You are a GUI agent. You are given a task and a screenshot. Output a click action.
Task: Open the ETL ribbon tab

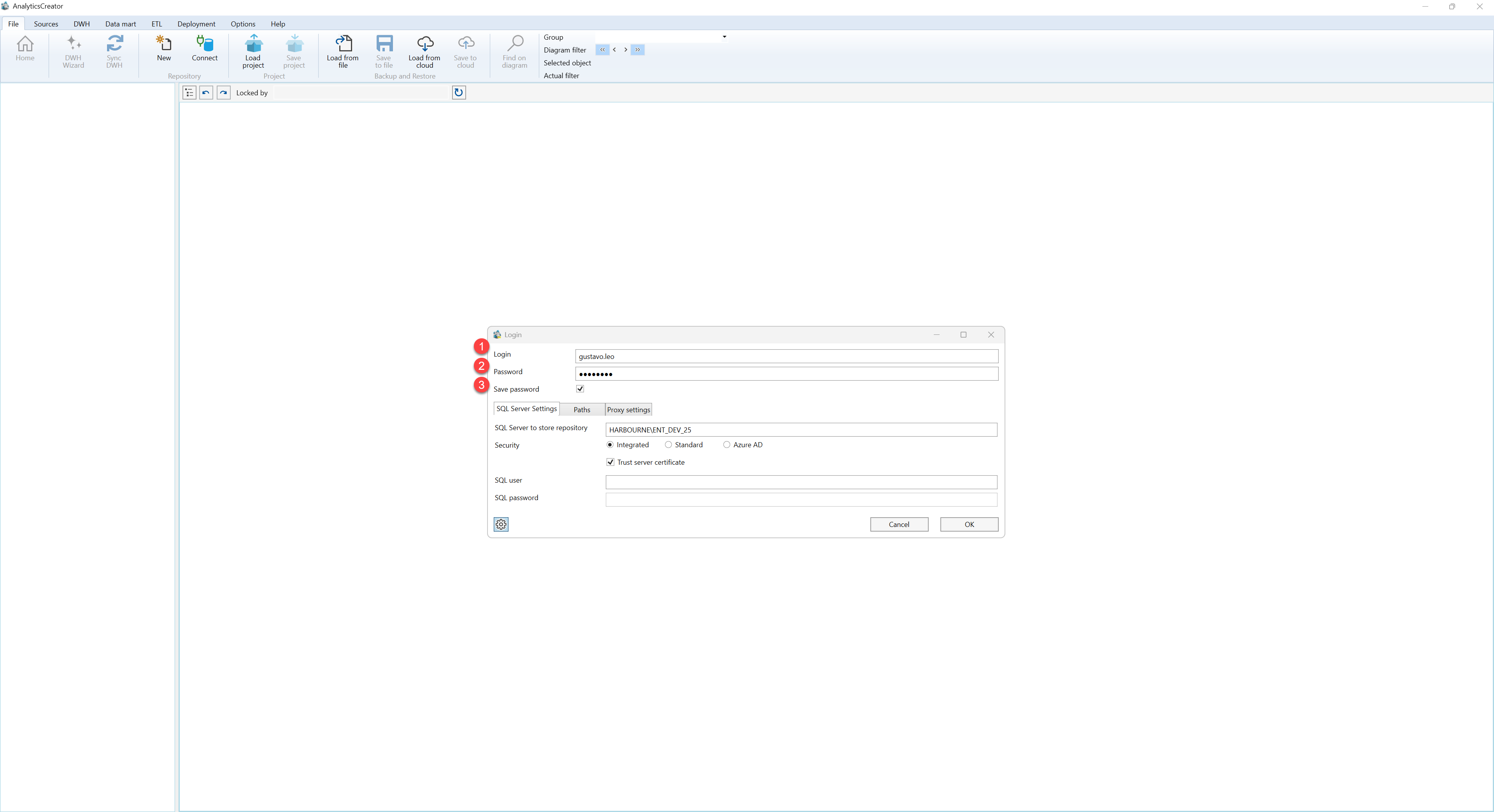[x=156, y=24]
